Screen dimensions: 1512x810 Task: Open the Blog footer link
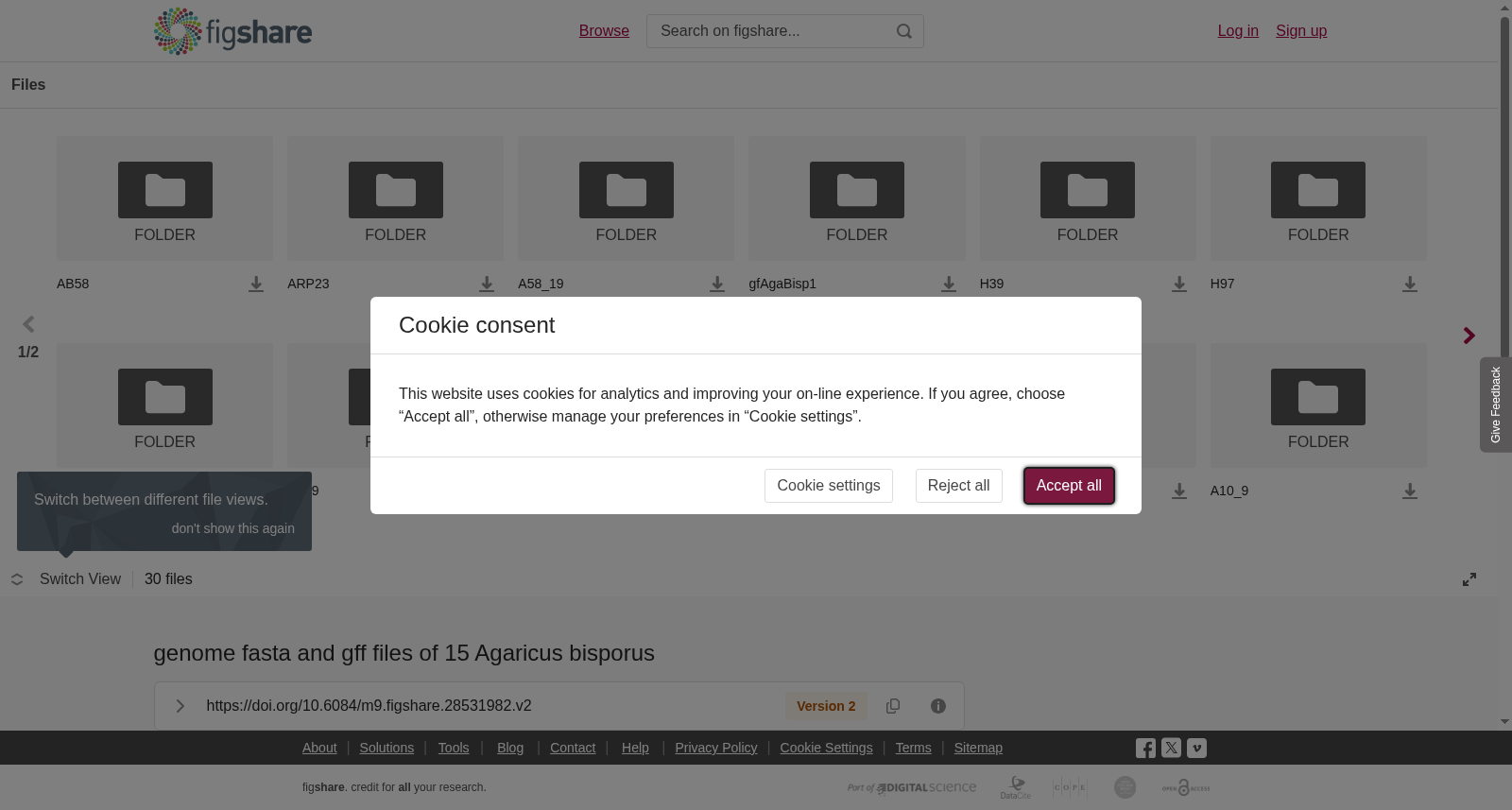(510, 748)
